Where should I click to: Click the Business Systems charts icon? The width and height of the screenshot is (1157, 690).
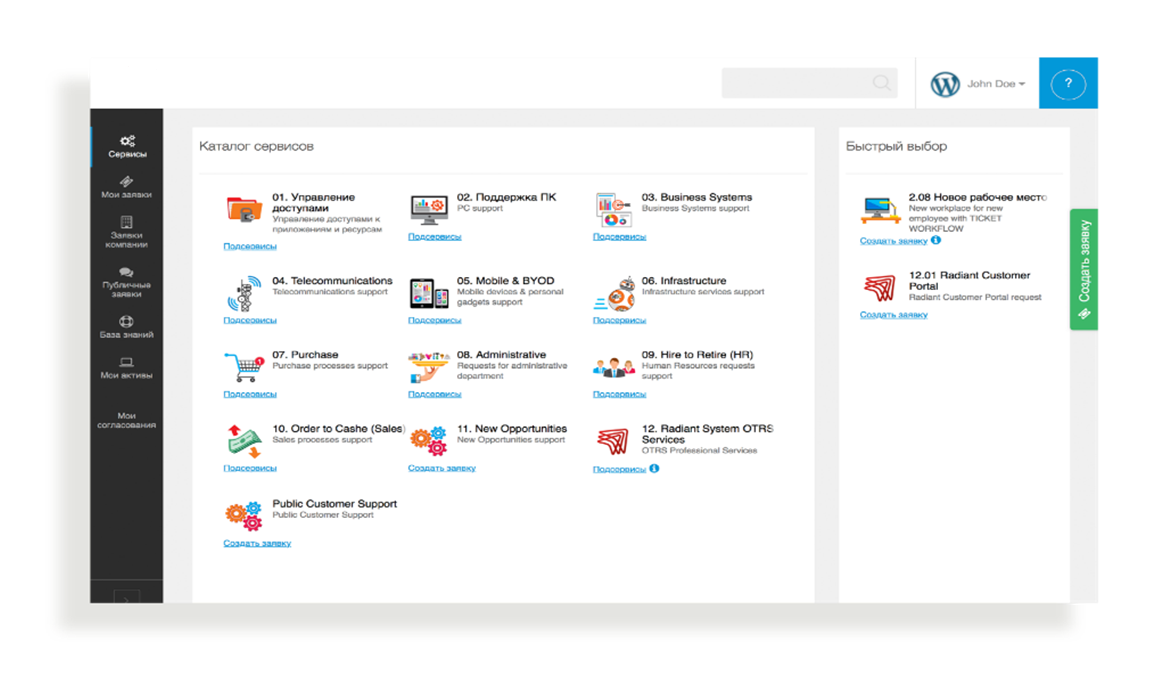tap(613, 210)
